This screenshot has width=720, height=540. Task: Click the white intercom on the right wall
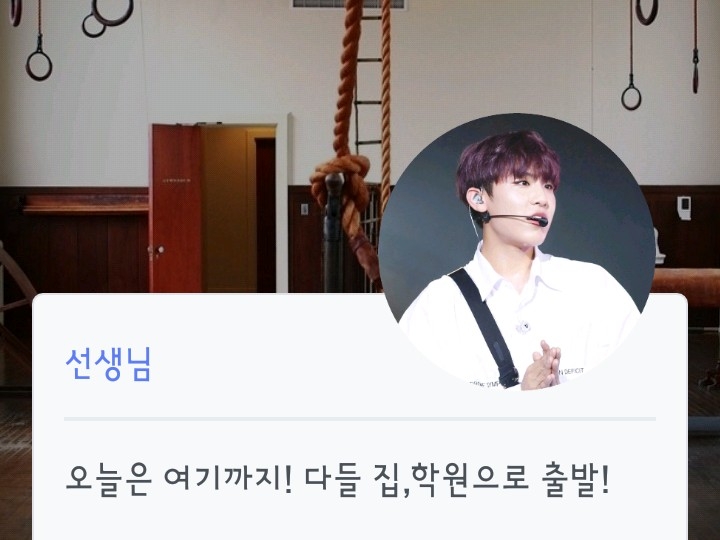pyautogui.click(x=684, y=208)
